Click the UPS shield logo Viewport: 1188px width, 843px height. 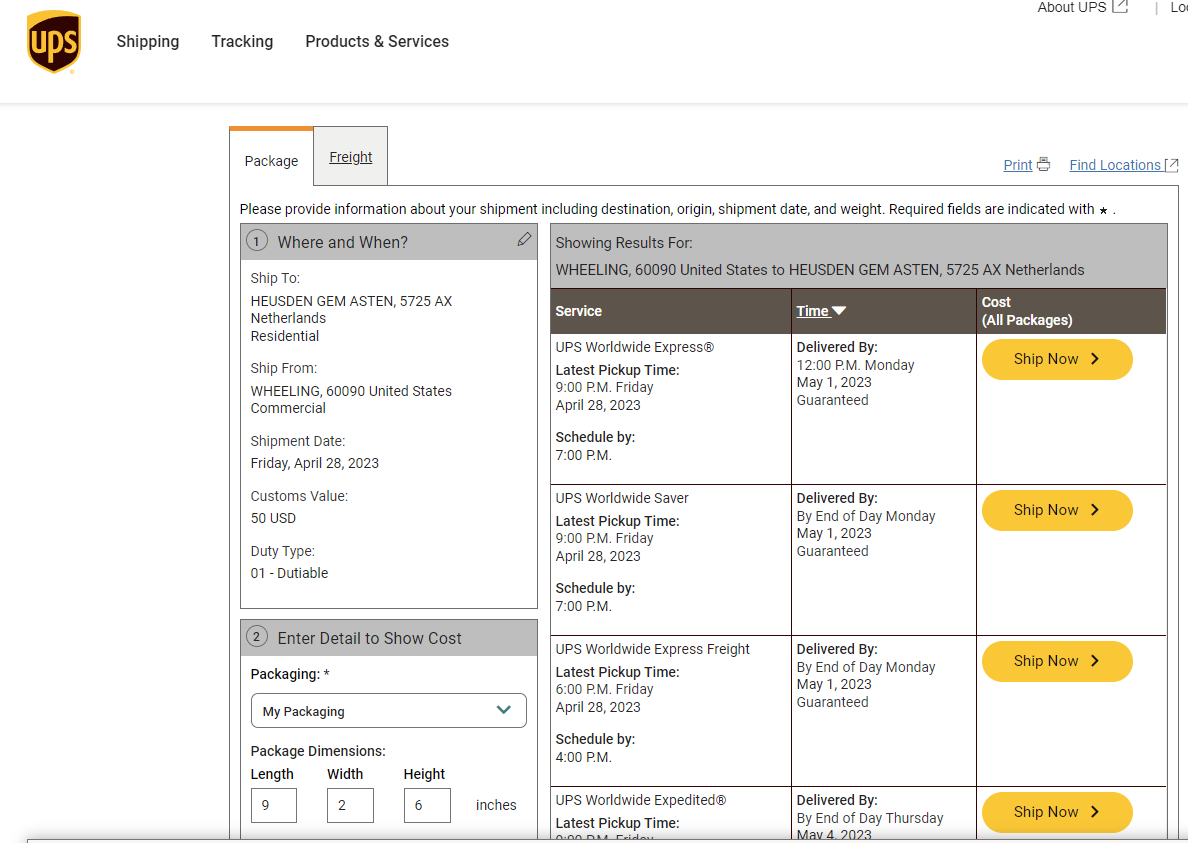point(54,42)
